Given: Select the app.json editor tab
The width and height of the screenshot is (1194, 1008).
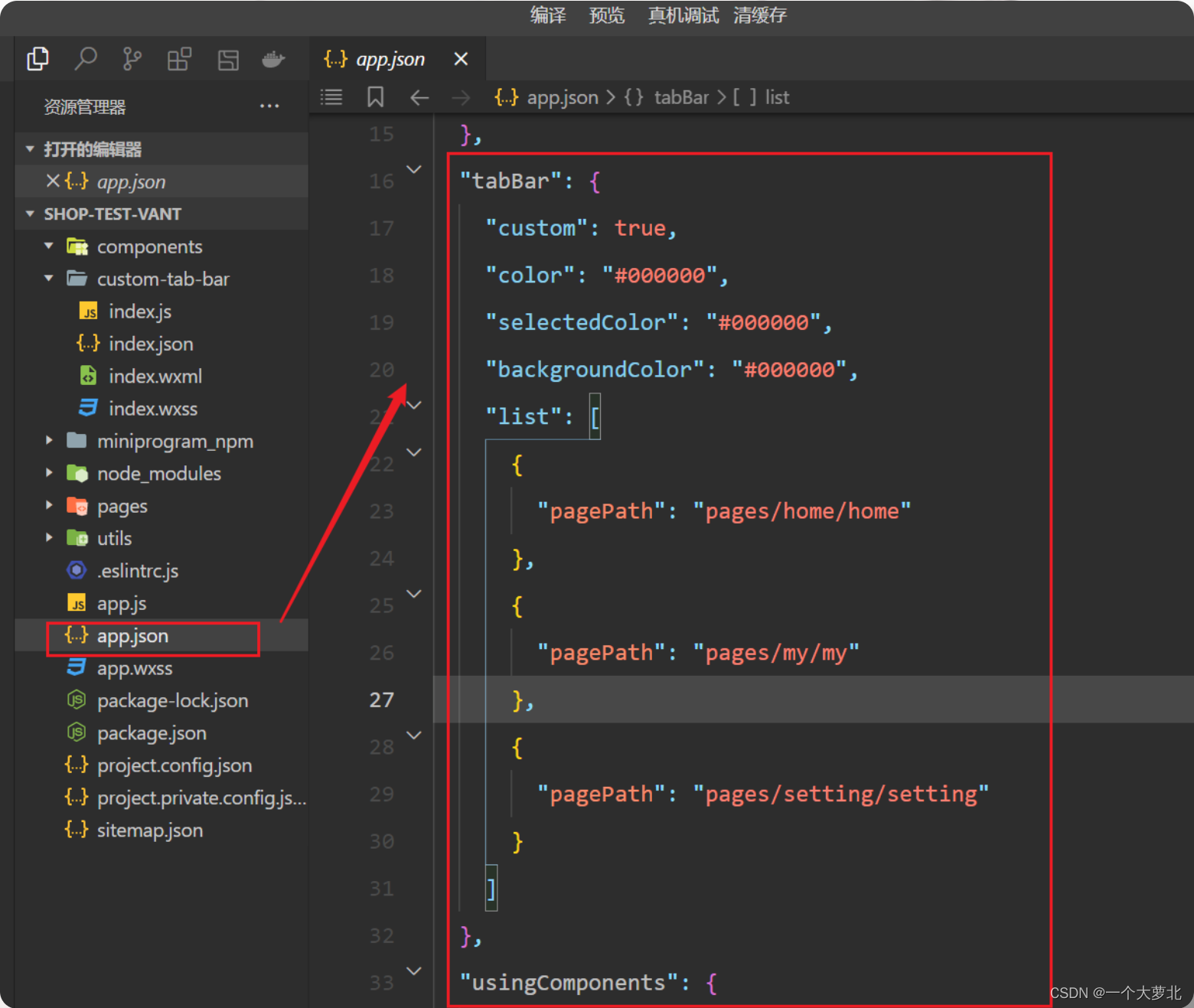Looking at the screenshot, I should pos(397,59).
